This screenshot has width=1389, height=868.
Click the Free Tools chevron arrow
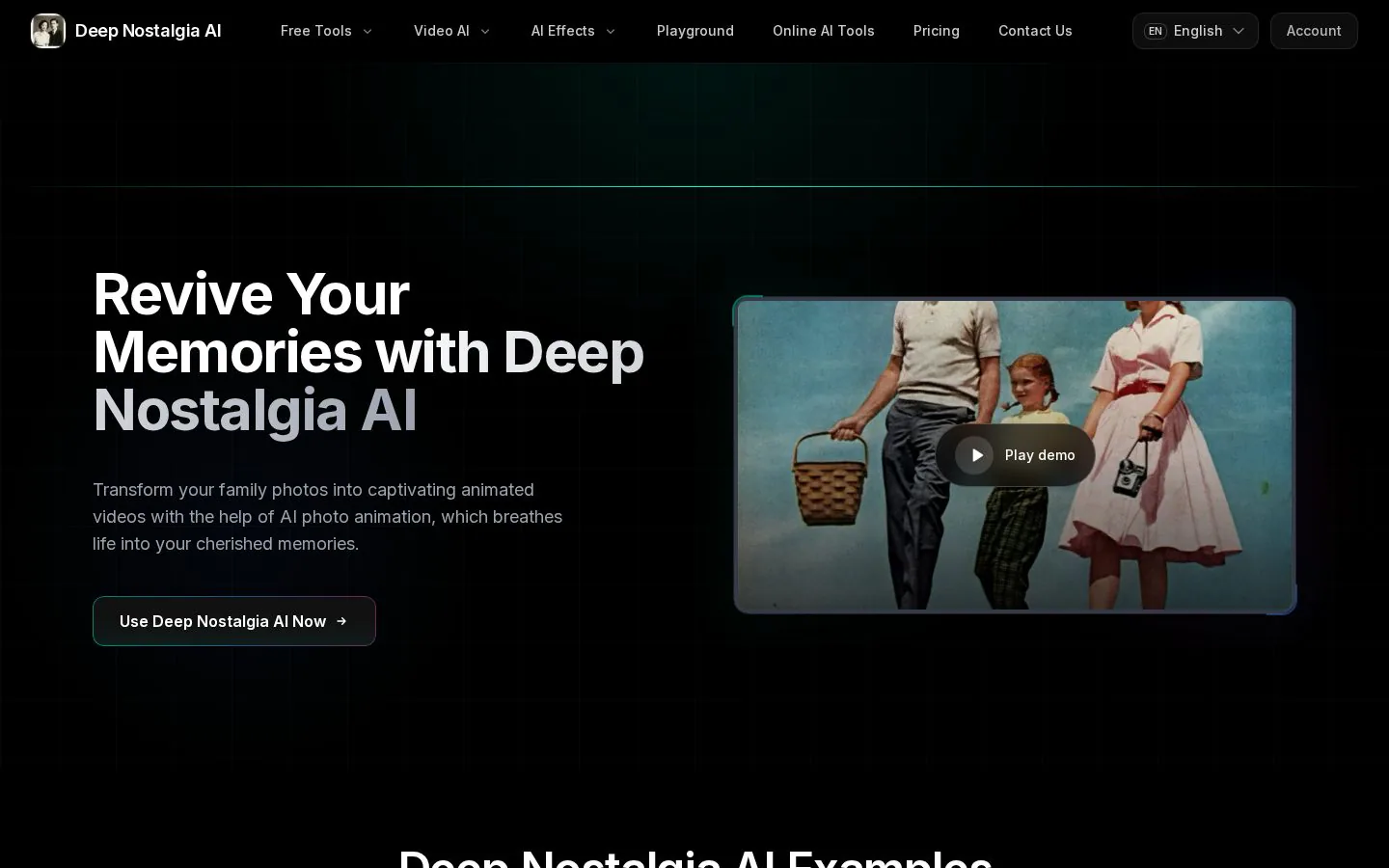368,32
